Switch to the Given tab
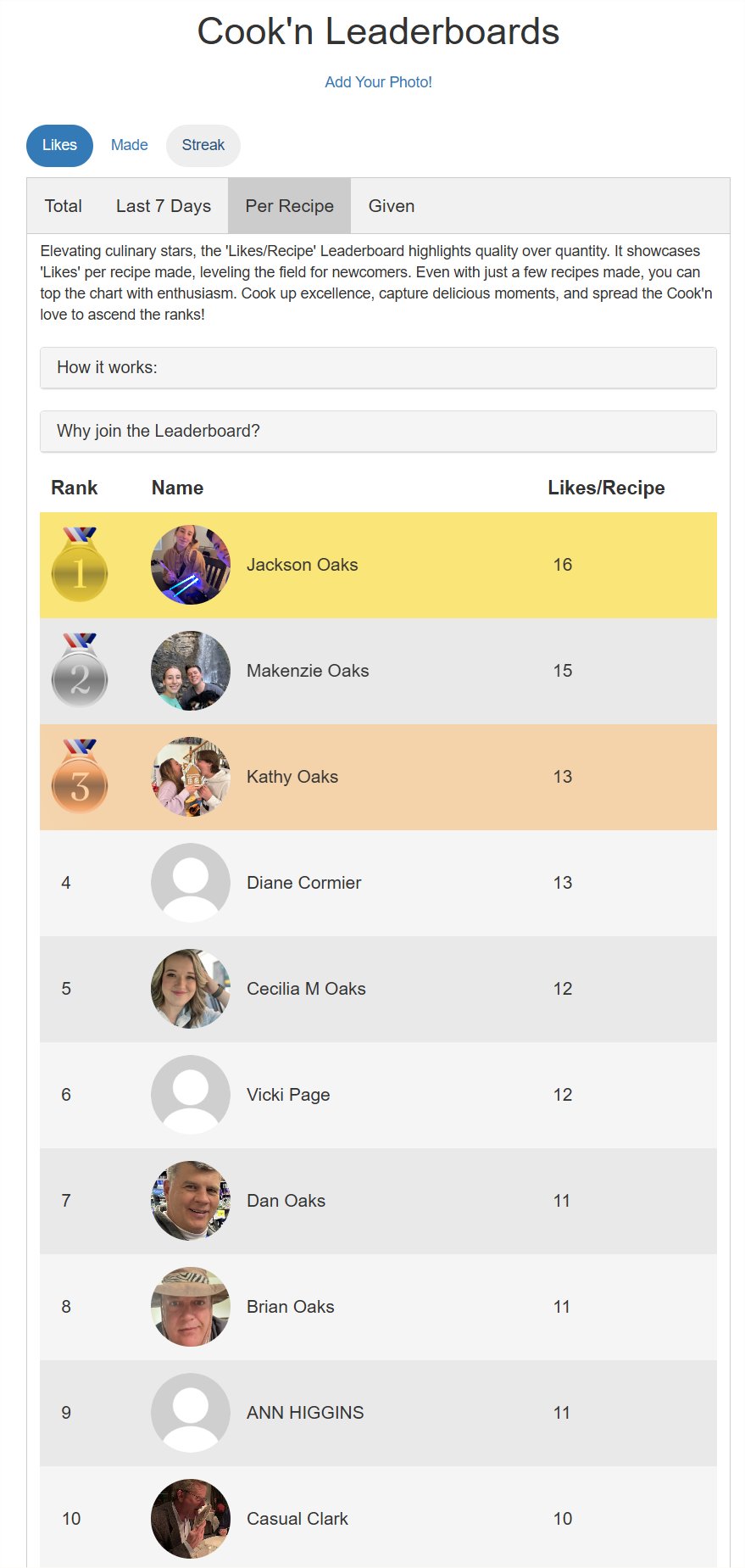Image resolution: width=745 pixels, height=1568 pixels. pyautogui.click(x=392, y=206)
